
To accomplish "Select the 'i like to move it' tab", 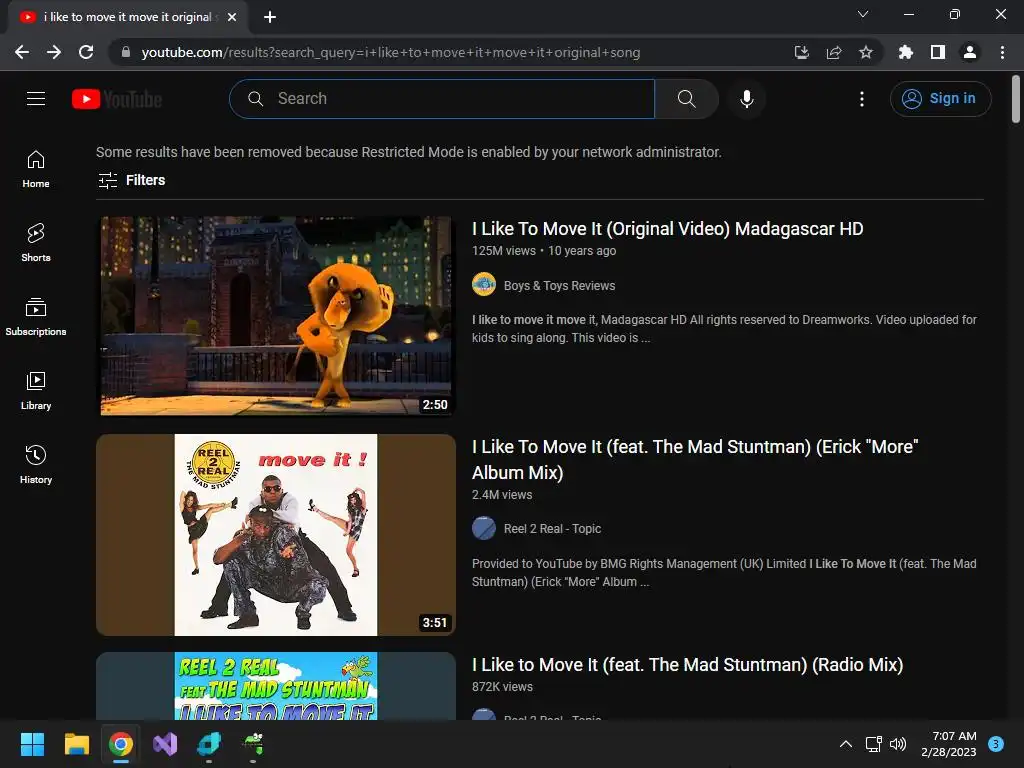I will coord(128,17).
